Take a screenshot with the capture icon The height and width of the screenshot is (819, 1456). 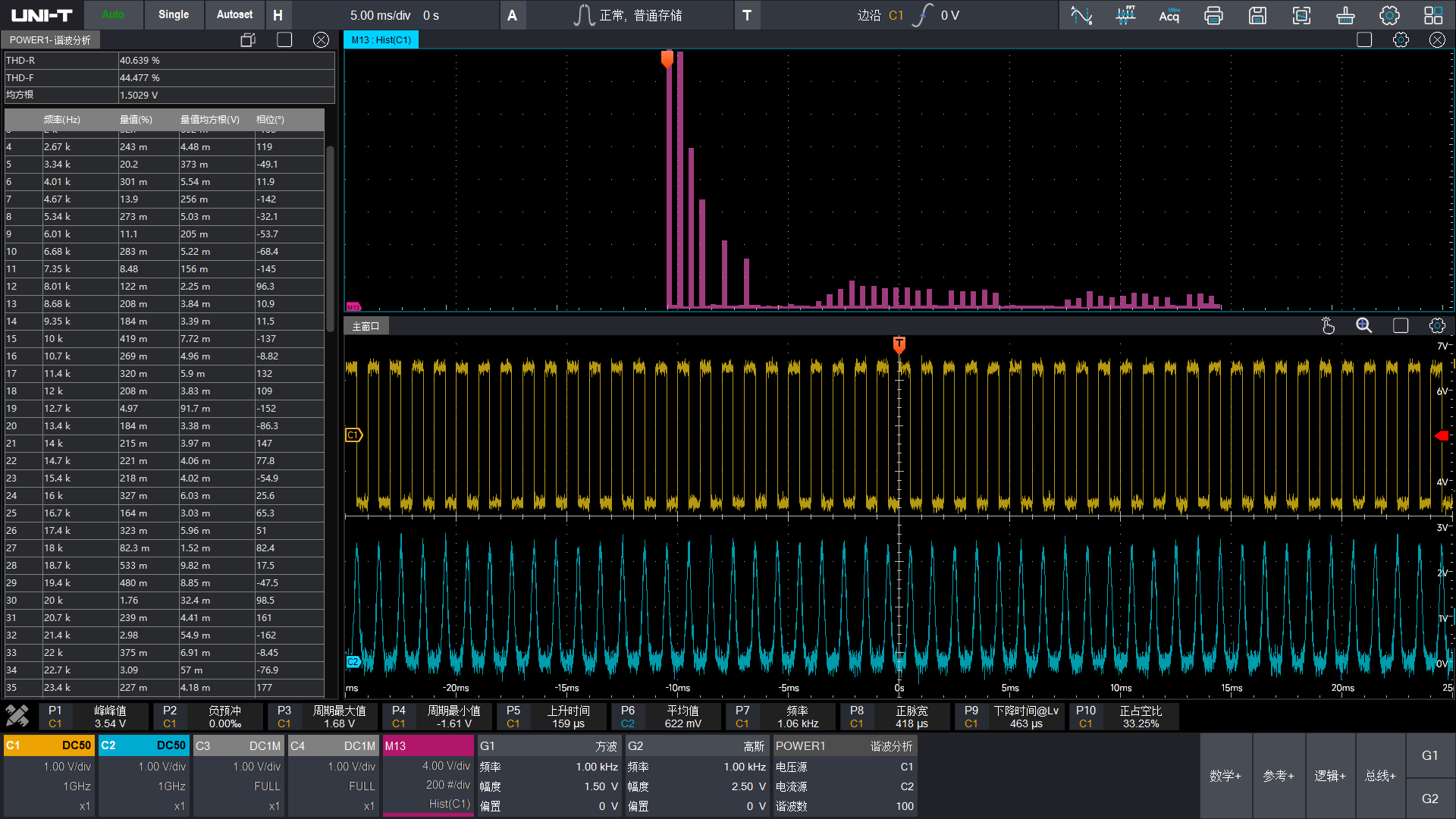click(x=1301, y=15)
